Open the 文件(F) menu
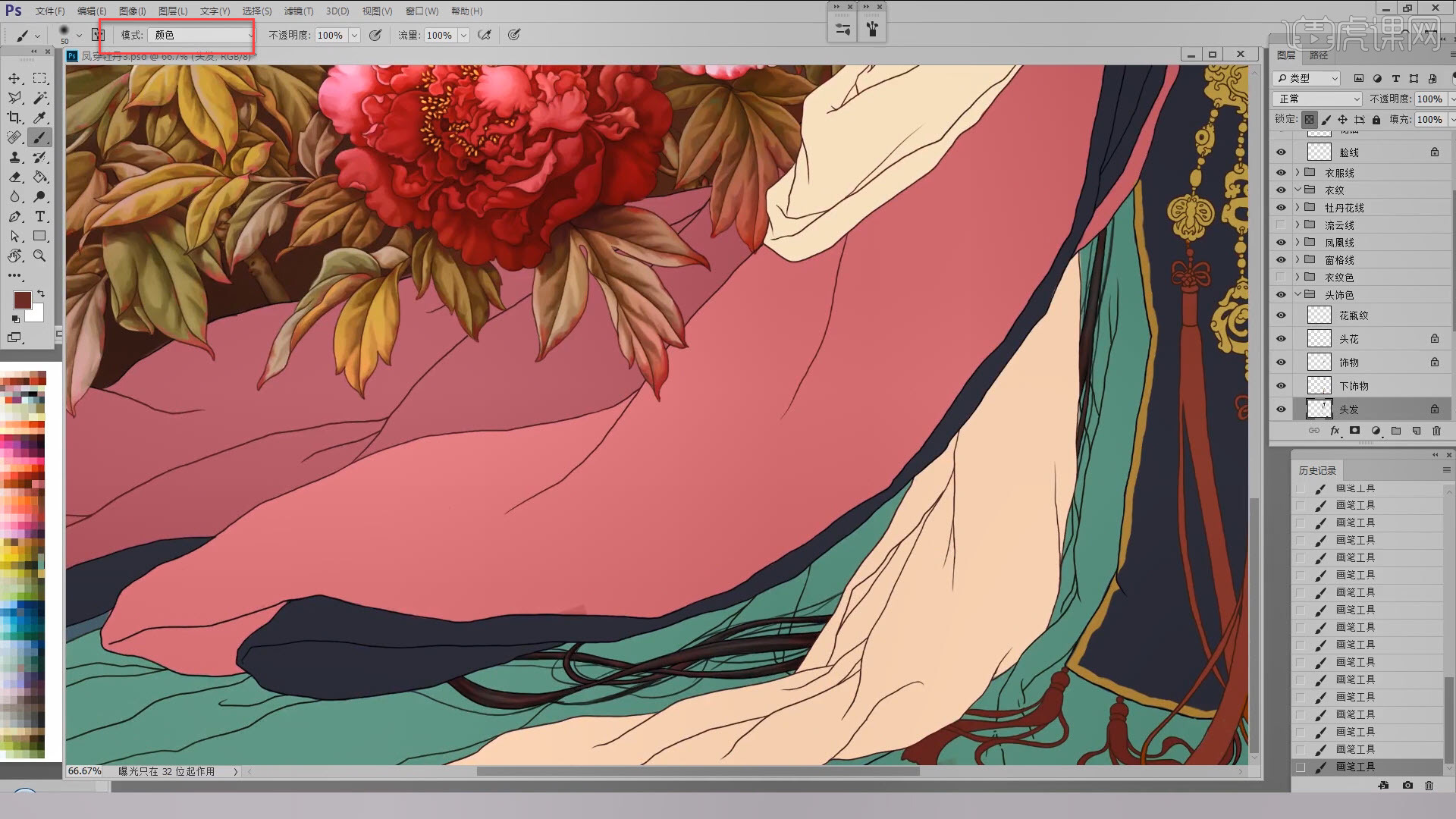This screenshot has height=819, width=1456. click(50, 11)
